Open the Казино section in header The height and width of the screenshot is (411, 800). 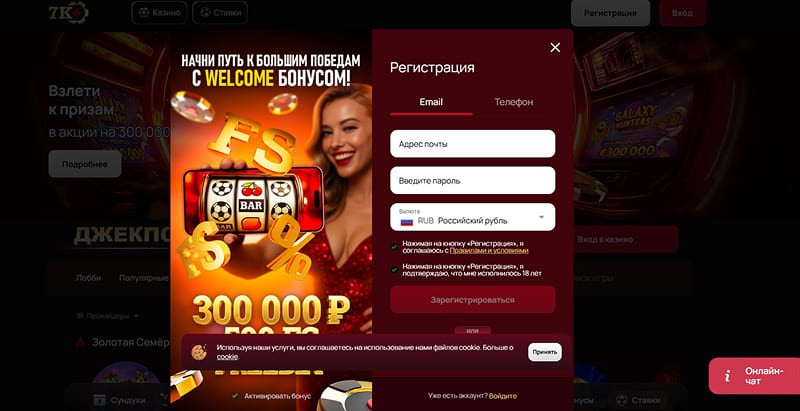pyautogui.click(x=159, y=13)
